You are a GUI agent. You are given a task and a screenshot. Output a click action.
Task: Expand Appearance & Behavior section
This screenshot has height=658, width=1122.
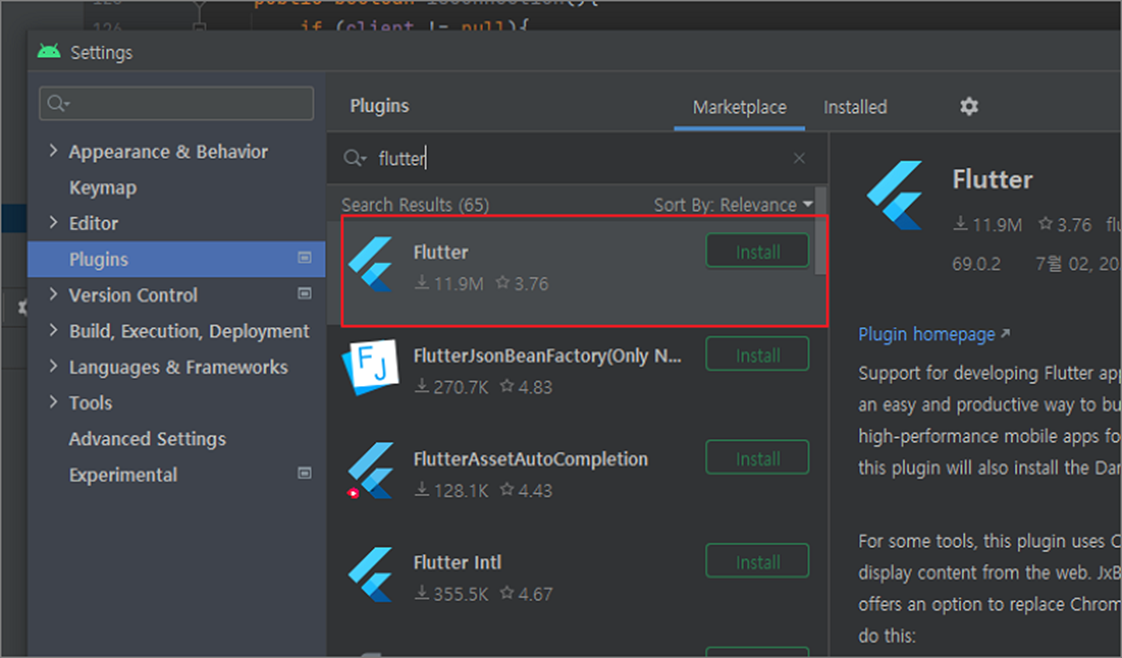[x=54, y=150]
